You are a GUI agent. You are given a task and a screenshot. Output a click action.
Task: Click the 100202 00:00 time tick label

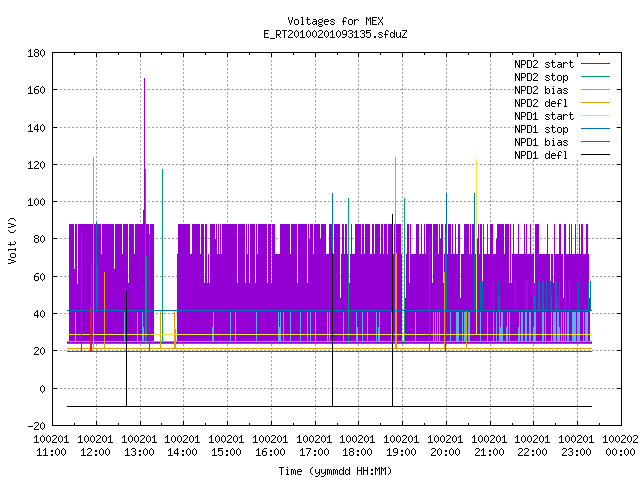(620, 446)
